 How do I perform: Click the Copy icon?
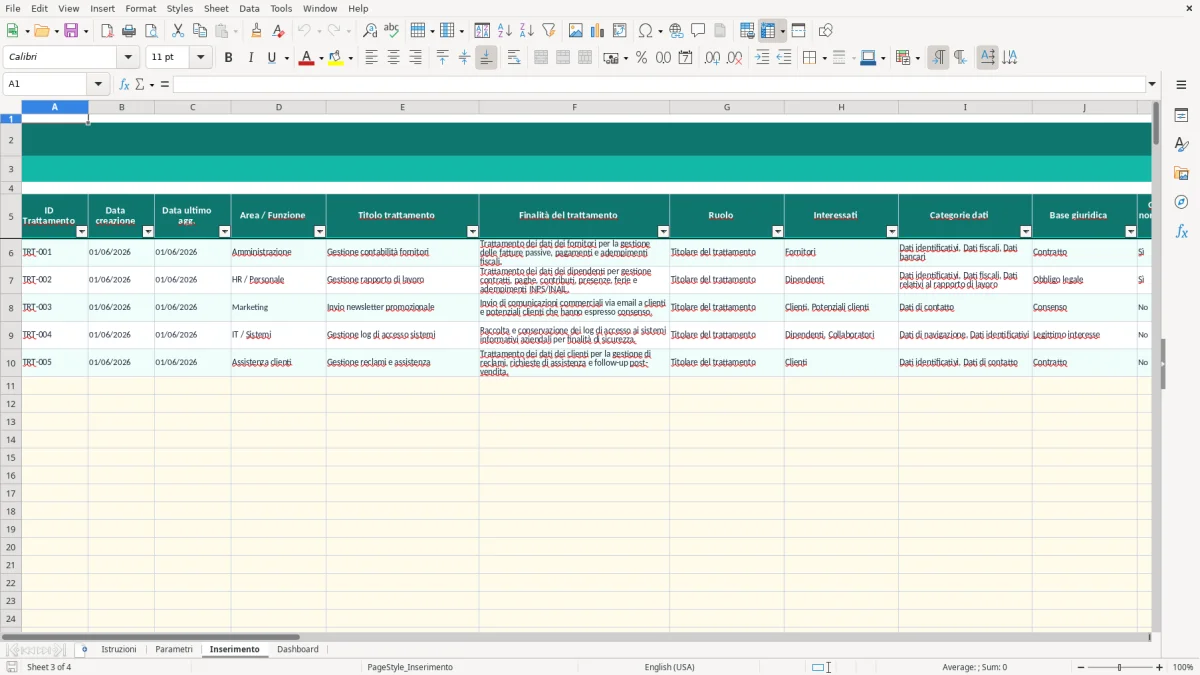200,31
